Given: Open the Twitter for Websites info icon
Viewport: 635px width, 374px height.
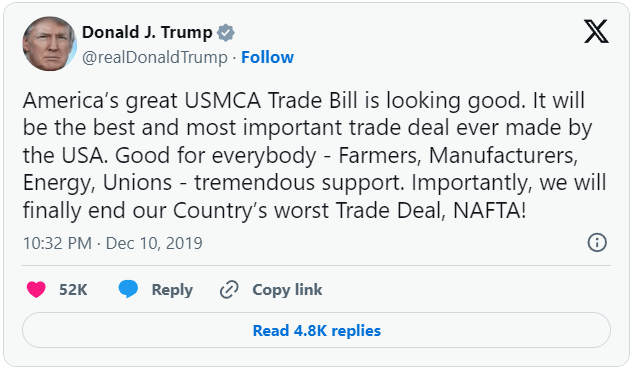Looking at the screenshot, I should click(x=597, y=243).
